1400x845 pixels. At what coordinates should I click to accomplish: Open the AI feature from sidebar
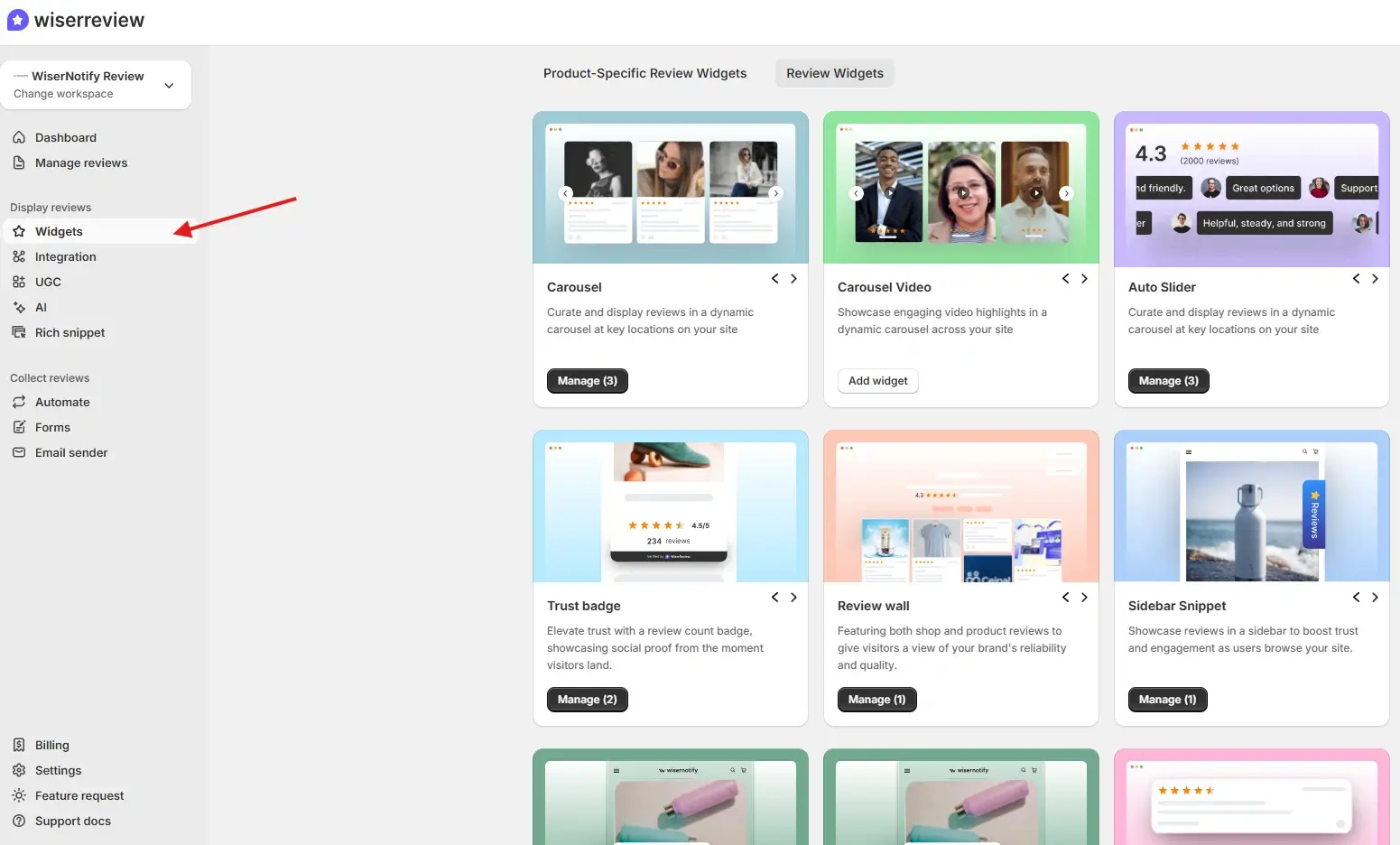[40, 307]
